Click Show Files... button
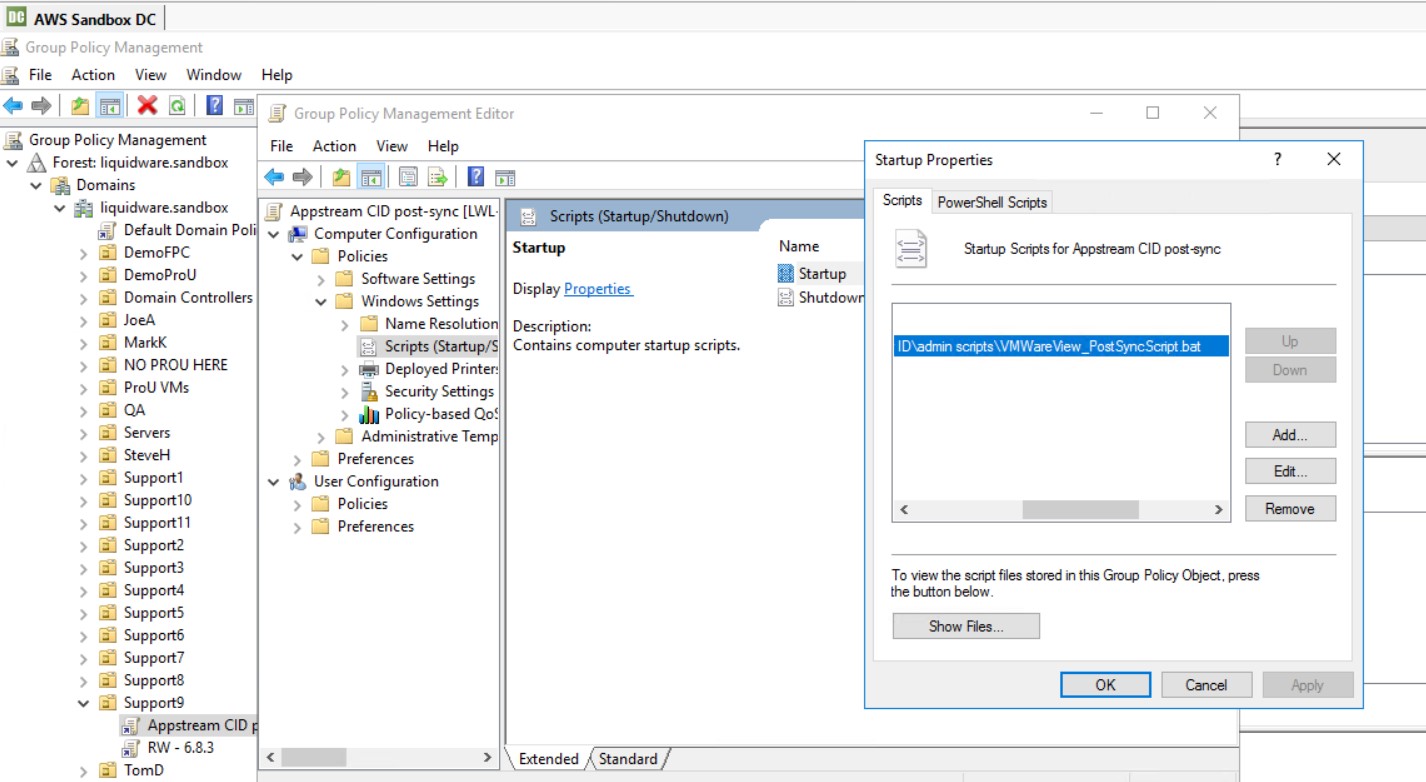1426x782 pixels. pos(966,626)
